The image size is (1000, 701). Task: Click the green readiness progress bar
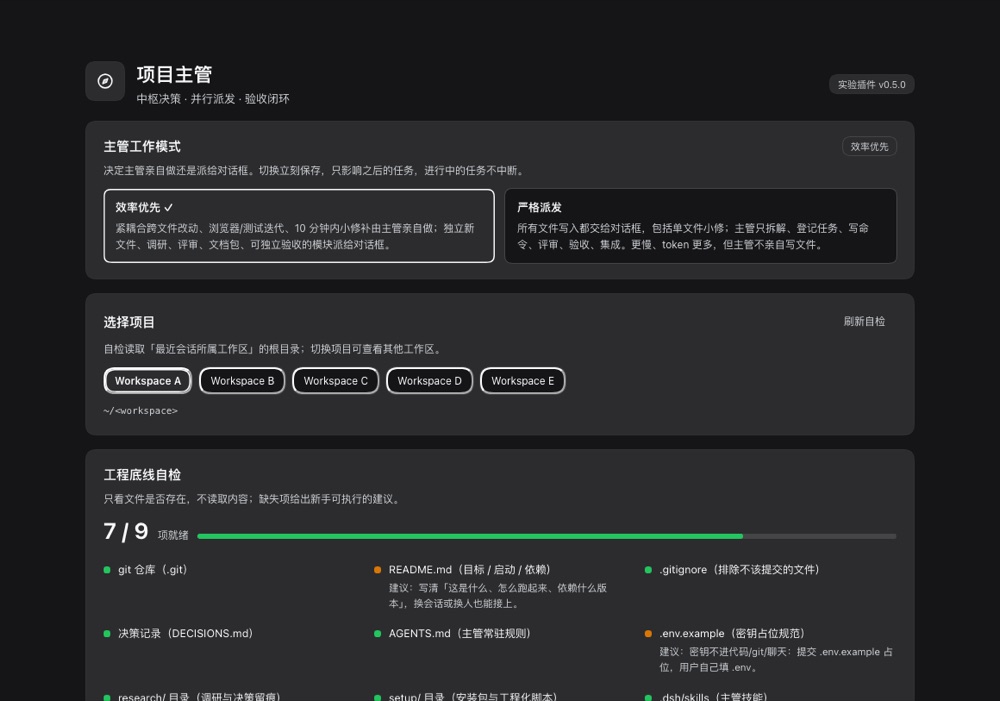tap(470, 536)
